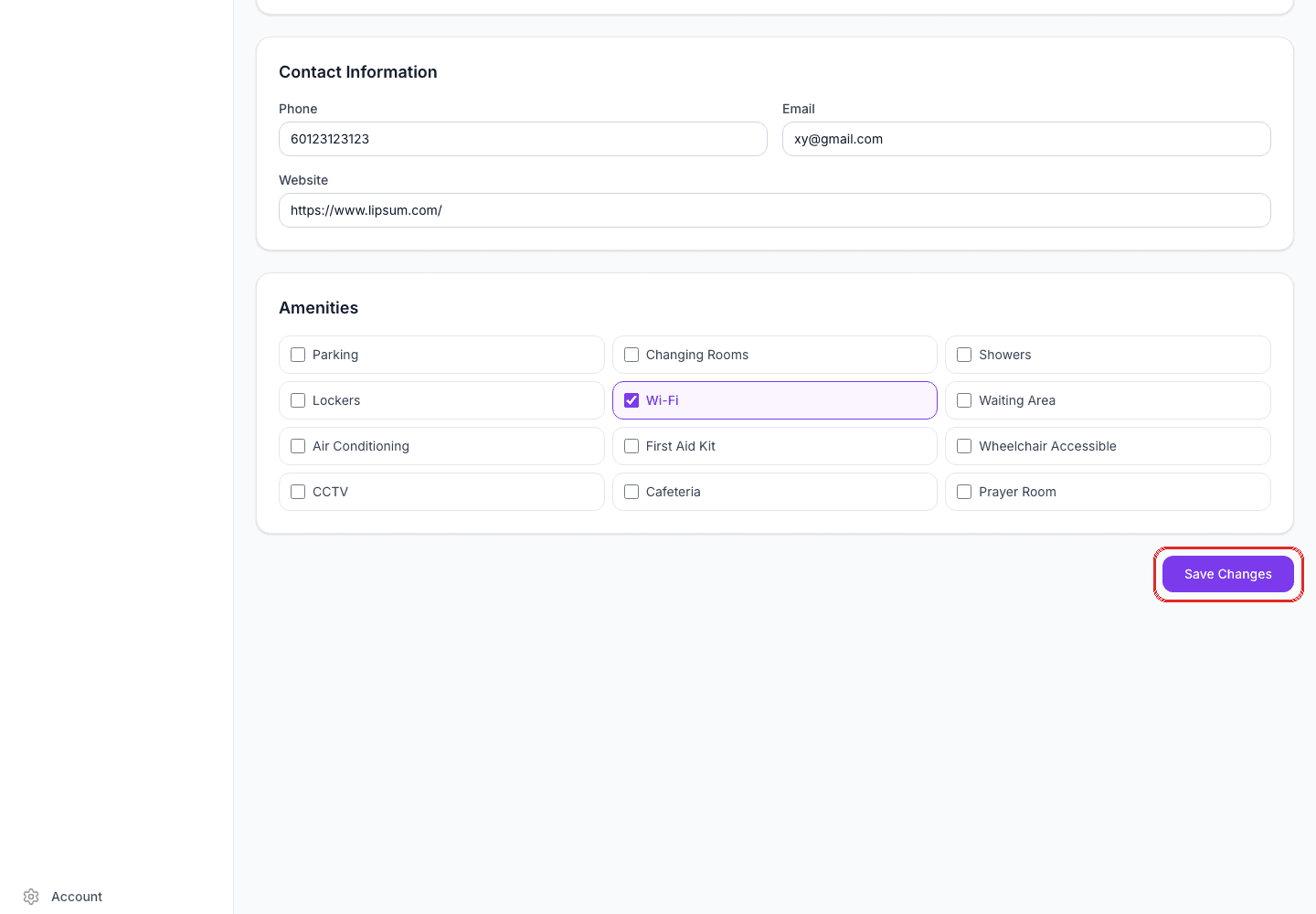Image resolution: width=1316 pixels, height=914 pixels.
Task: Click the Contact Information heading
Action: click(x=358, y=72)
